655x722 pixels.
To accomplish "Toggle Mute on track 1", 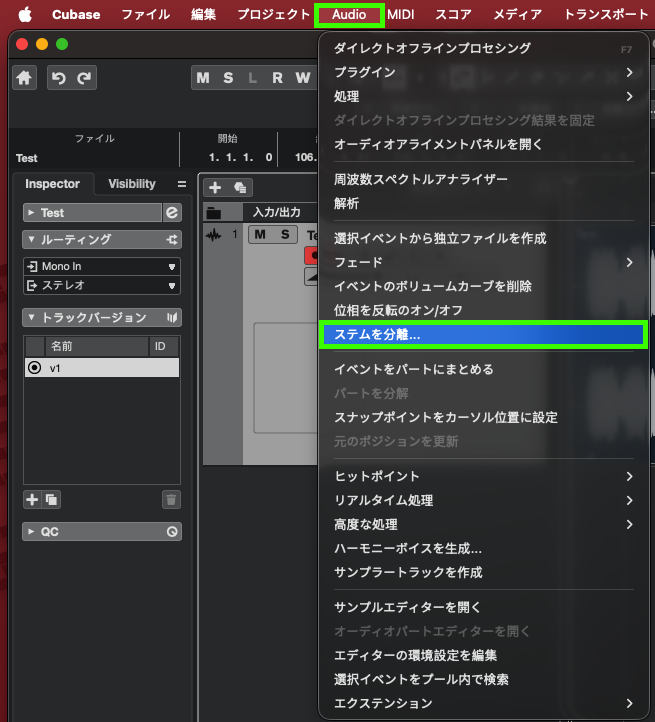I will coord(260,235).
